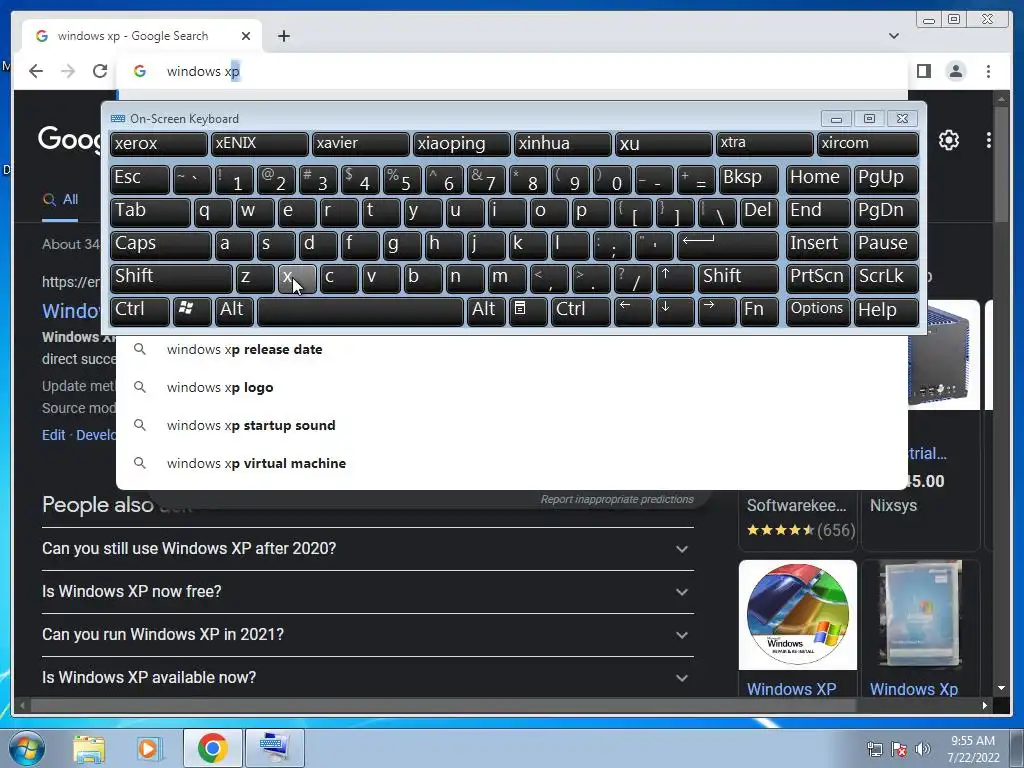
Task: Open Google settings gear icon
Action: coord(948,140)
